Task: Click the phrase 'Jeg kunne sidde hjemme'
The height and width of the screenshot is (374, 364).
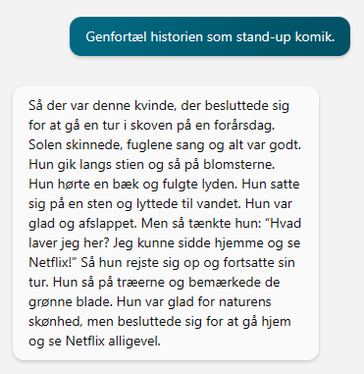Action: coord(188,243)
